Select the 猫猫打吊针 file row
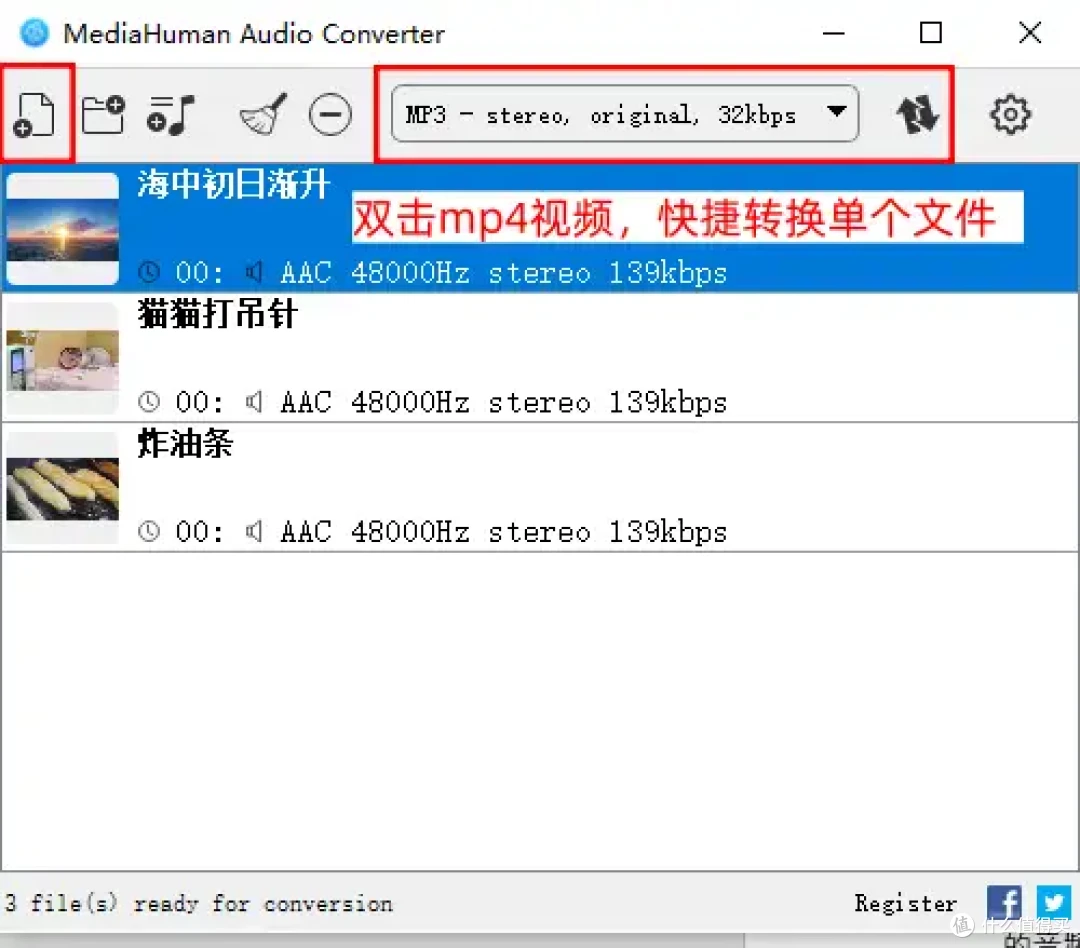This screenshot has width=1080, height=948. click(x=540, y=358)
